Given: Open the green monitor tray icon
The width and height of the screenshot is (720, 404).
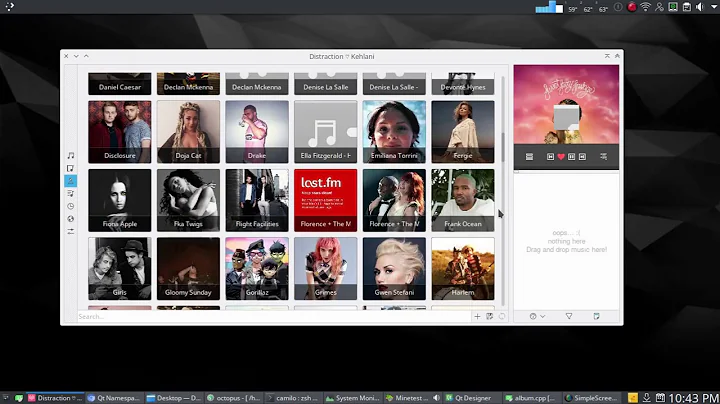Looking at the screenshot, I should coord(673,7).
